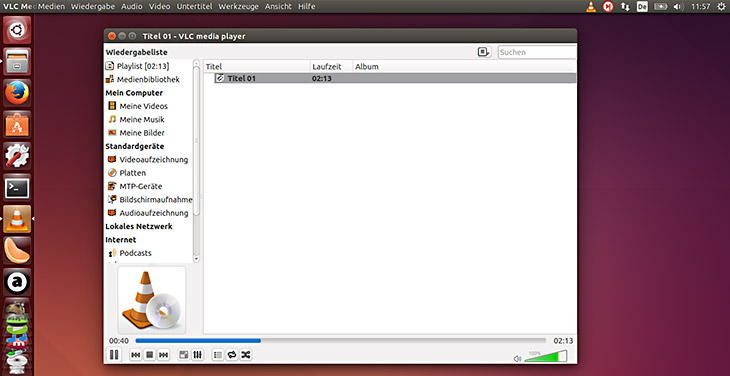Open the Wiedergabe menu
The width and height of the screenshot is (730, 376).
tap(93, 7)
